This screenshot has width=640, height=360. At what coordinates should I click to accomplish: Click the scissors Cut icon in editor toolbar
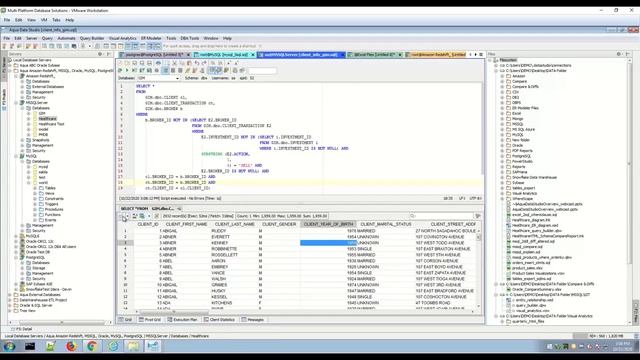pos(174,63)
